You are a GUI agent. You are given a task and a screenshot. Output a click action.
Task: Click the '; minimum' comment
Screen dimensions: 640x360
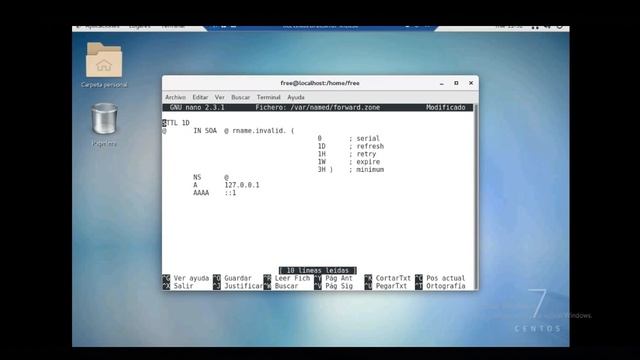tap(366, 169)
